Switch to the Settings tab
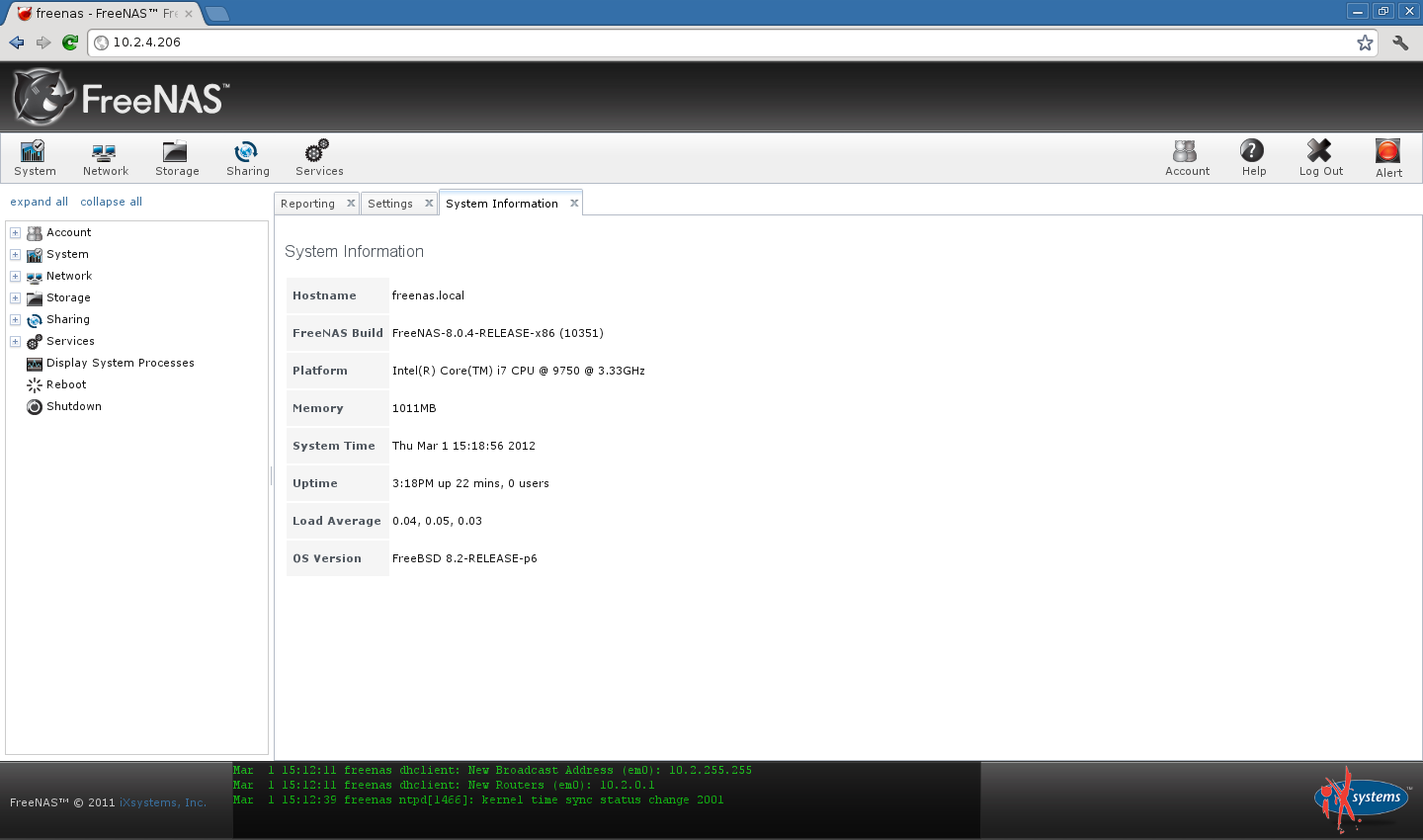Viewport: 1423px width, 840px height. coord(390,204)
